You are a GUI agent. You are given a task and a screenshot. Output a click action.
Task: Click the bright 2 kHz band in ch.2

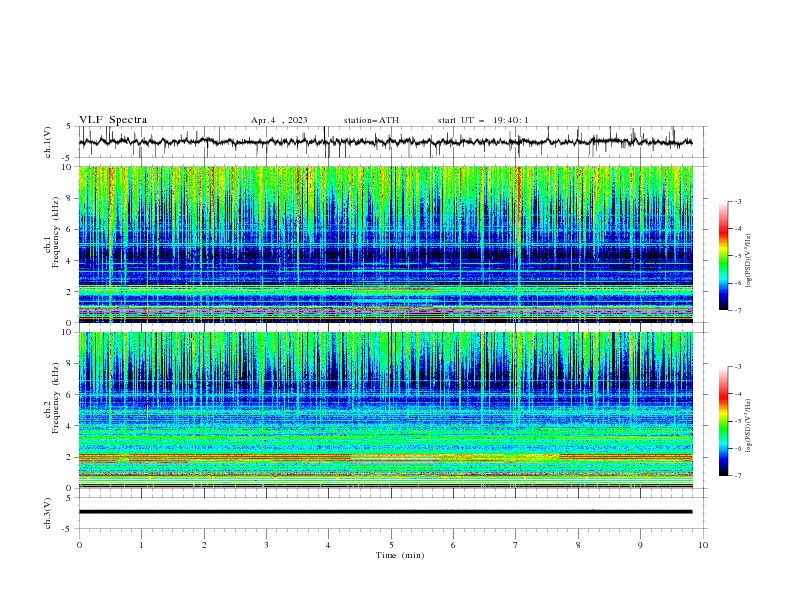pos(386,457)
